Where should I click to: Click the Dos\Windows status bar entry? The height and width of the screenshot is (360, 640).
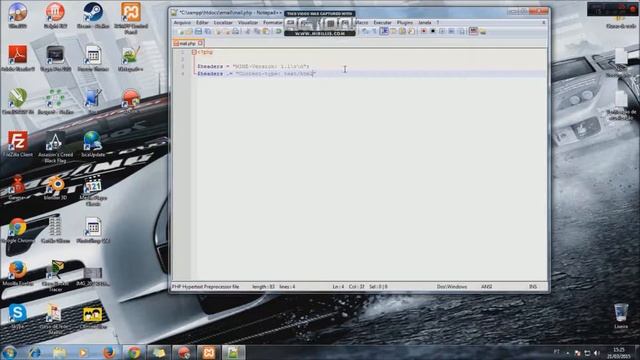click(x=451, y=287)
